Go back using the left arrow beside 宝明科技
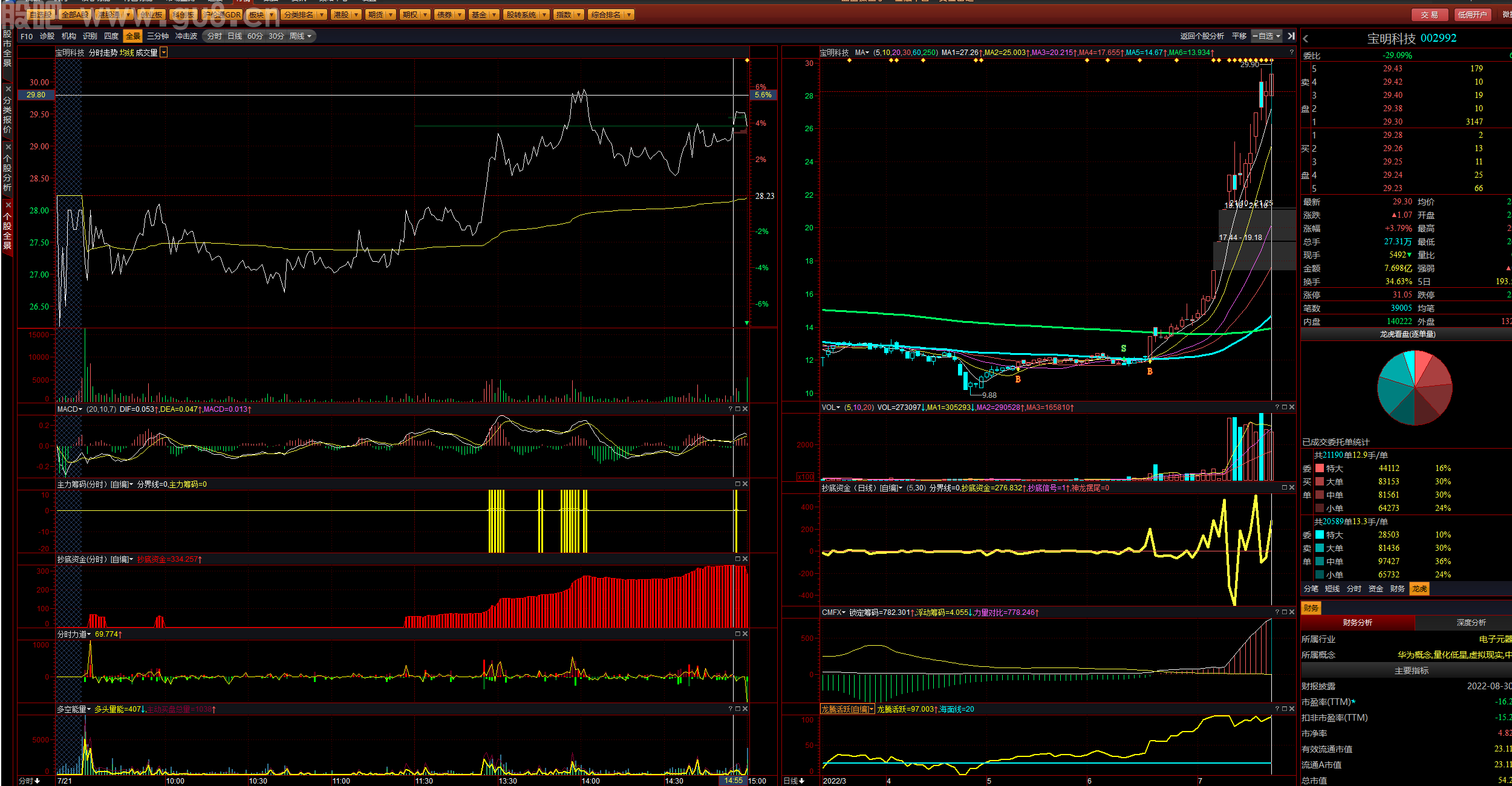Viewport: 1512px width, 786px height. (1306, 39)
